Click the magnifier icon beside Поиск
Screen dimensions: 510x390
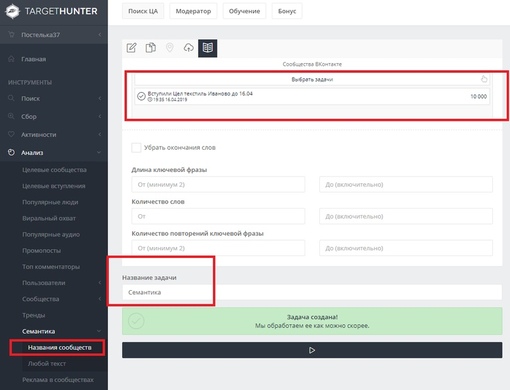pyautogui.click(x=11, y=98)
